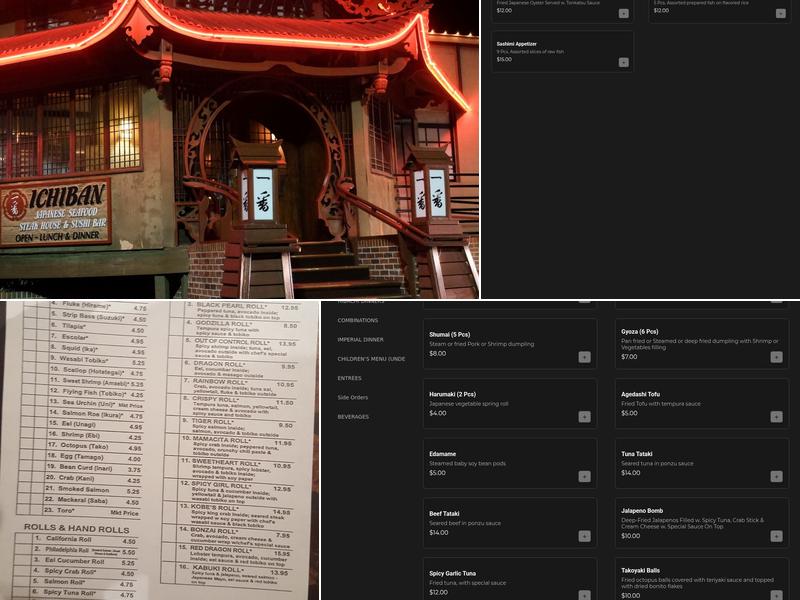
Task: Click plus icon on Jalapeno Bomb
Action: point(776,537)
